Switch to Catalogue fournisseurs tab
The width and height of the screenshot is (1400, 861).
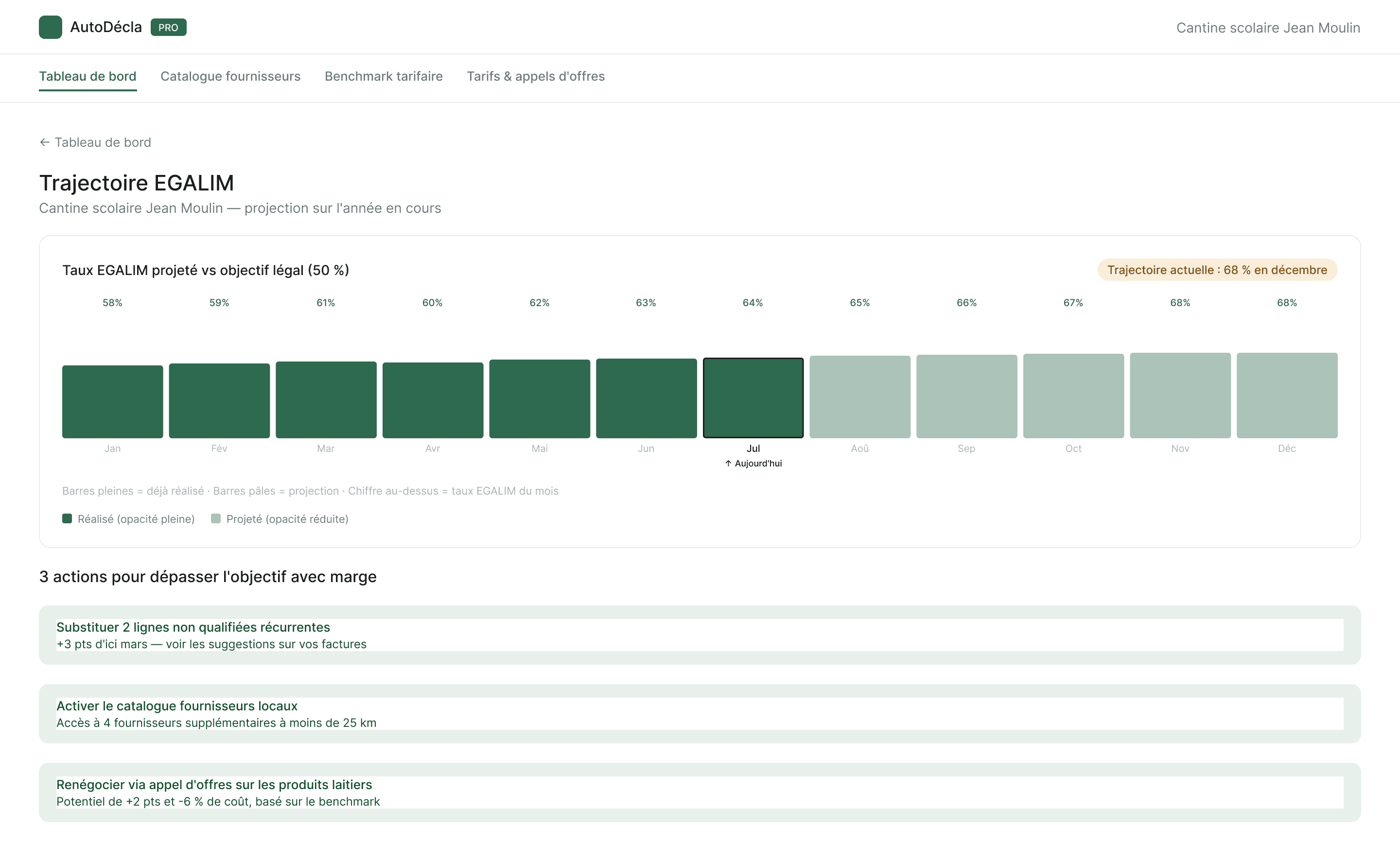(x=230, y=76)
